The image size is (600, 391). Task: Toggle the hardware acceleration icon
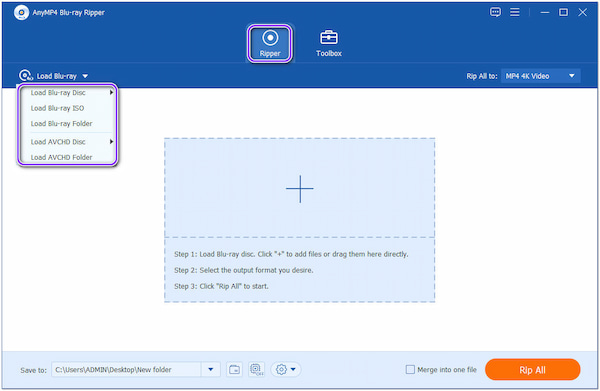(257, 370)
